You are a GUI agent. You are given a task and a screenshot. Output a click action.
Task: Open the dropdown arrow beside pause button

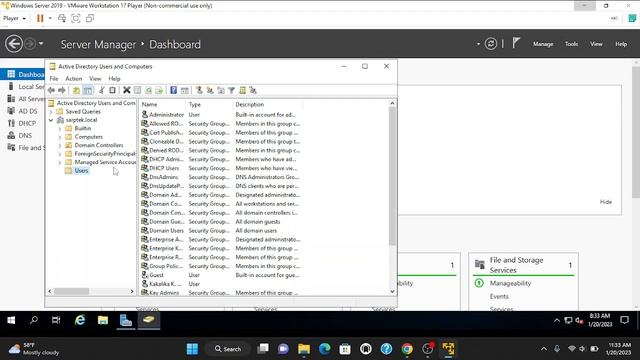(x=50, y=18)
